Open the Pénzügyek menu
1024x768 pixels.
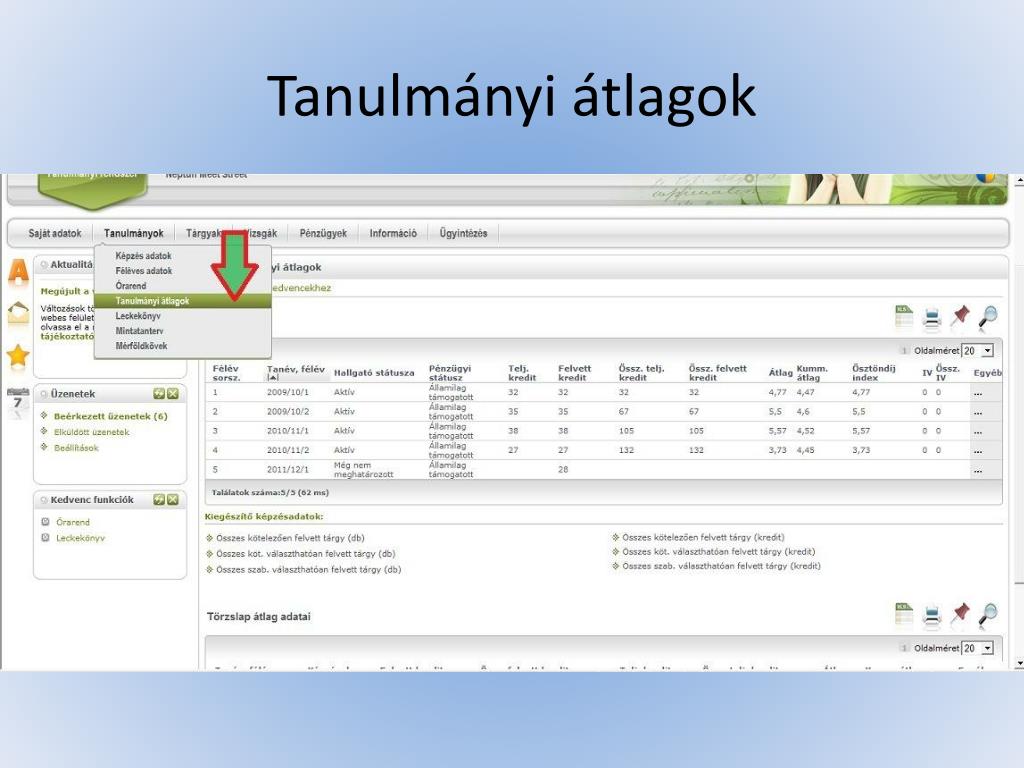(x=323, y=233)
